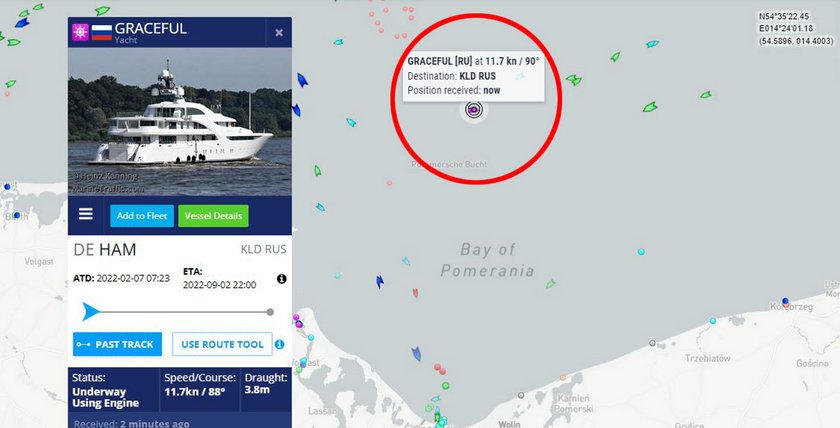Select the dark blue ship near Bay of Pomerania
Screen dimensions: 840x428
coord(380,281)
